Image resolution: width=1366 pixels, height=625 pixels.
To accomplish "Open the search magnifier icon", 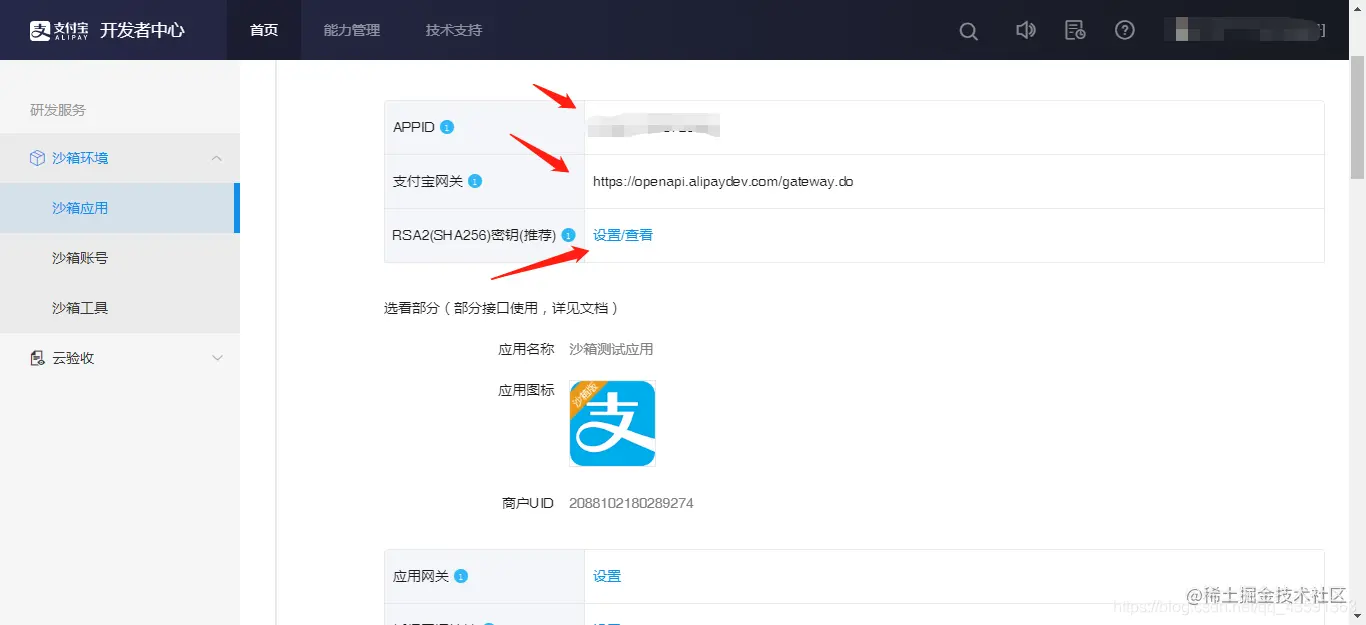I will (968, 31).
